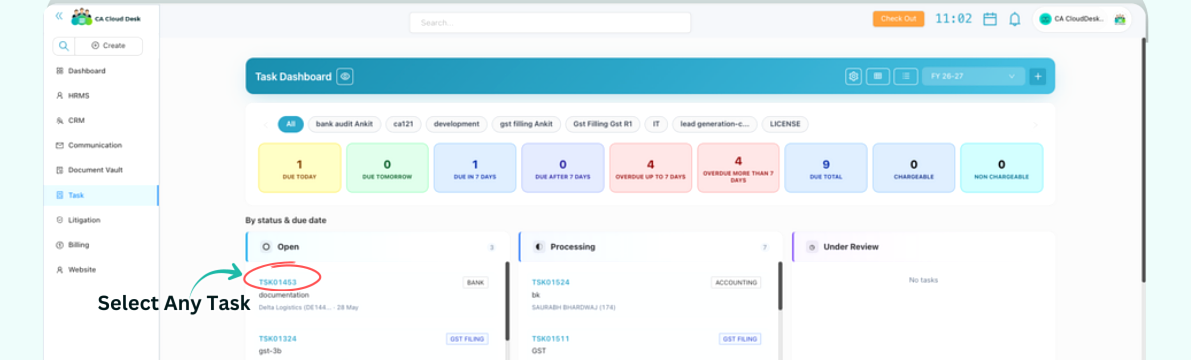
Task: Open the sidebar search magnifier
Action: click(64, 46)
